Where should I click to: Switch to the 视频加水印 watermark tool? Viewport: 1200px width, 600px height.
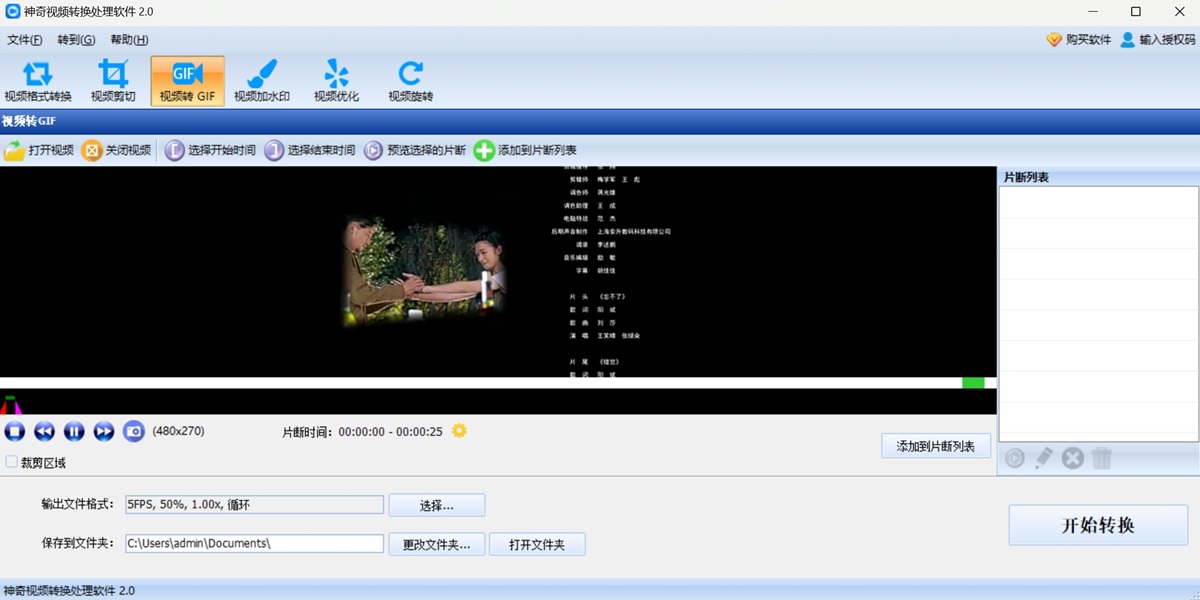click(261, 80)
